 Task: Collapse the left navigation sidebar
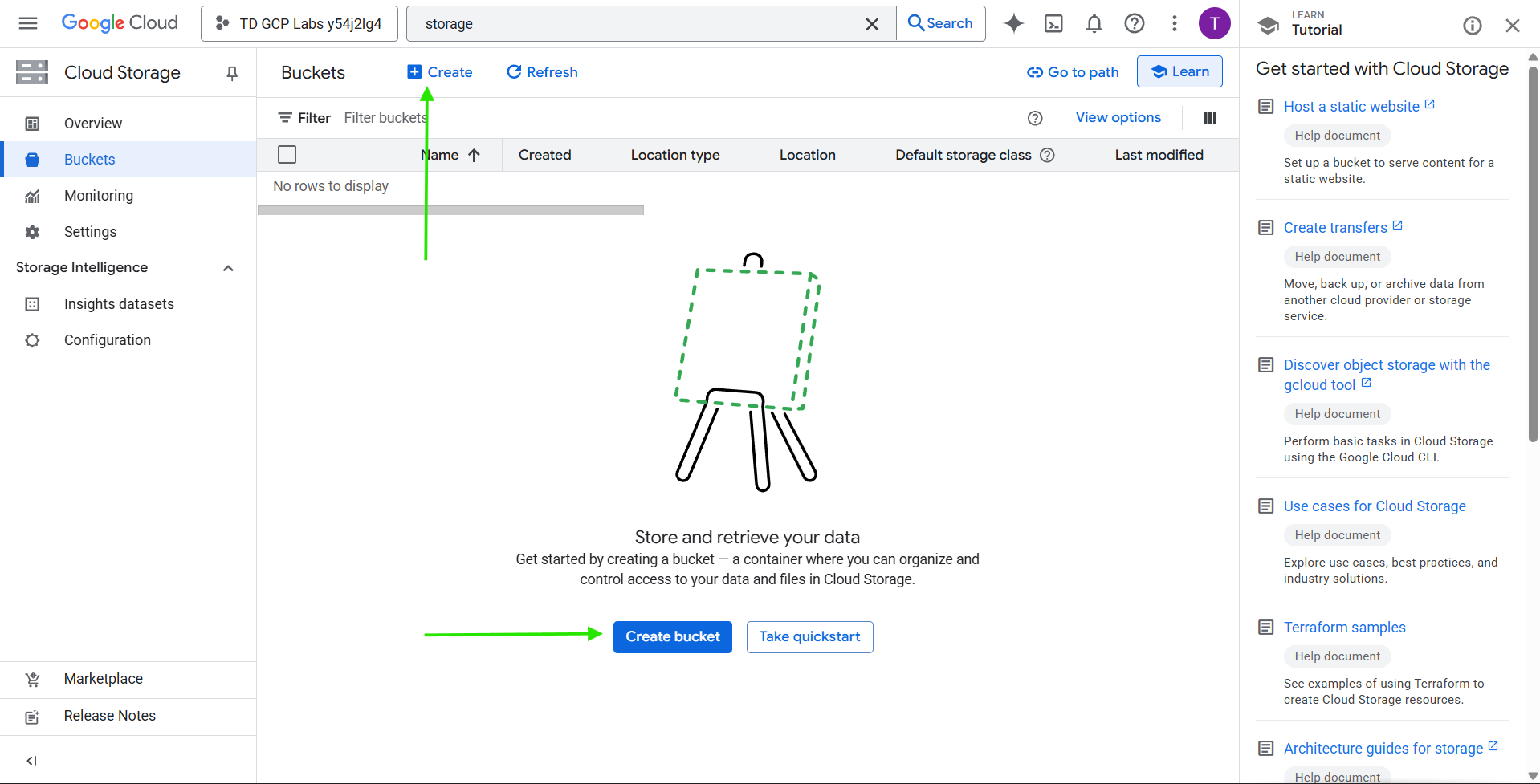click(31, 760)
